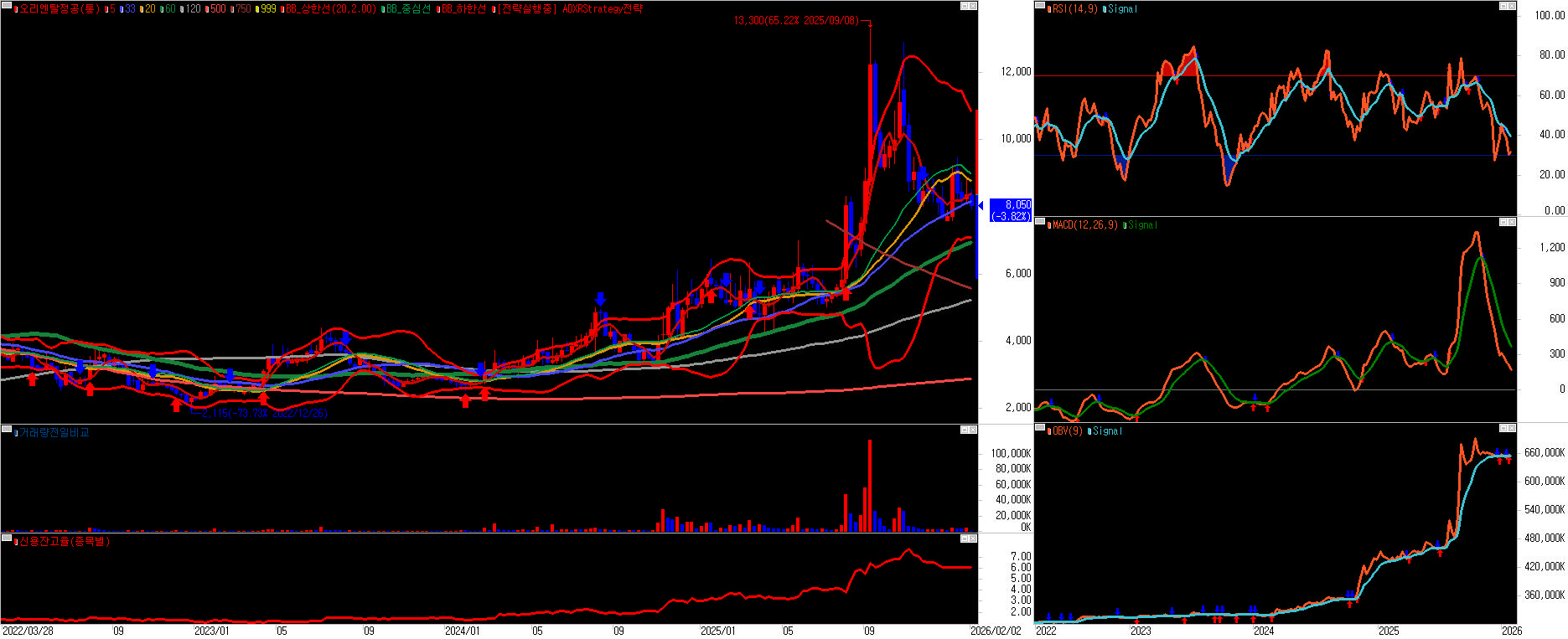
Task: Maximize the OBV indicator panel
Action: pyautogui.click(x=1503, y=428)
